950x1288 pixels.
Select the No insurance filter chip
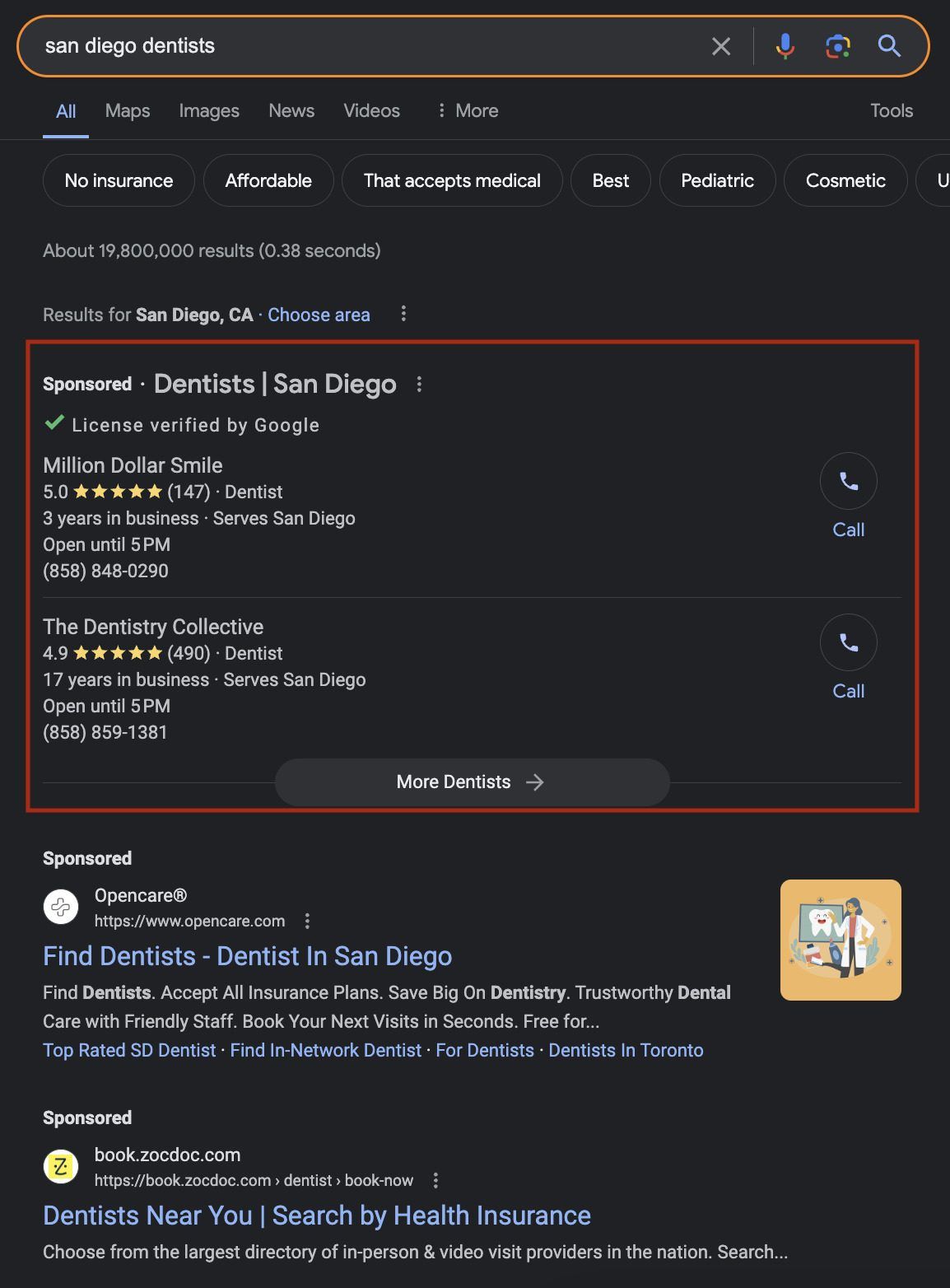point(119,180)
